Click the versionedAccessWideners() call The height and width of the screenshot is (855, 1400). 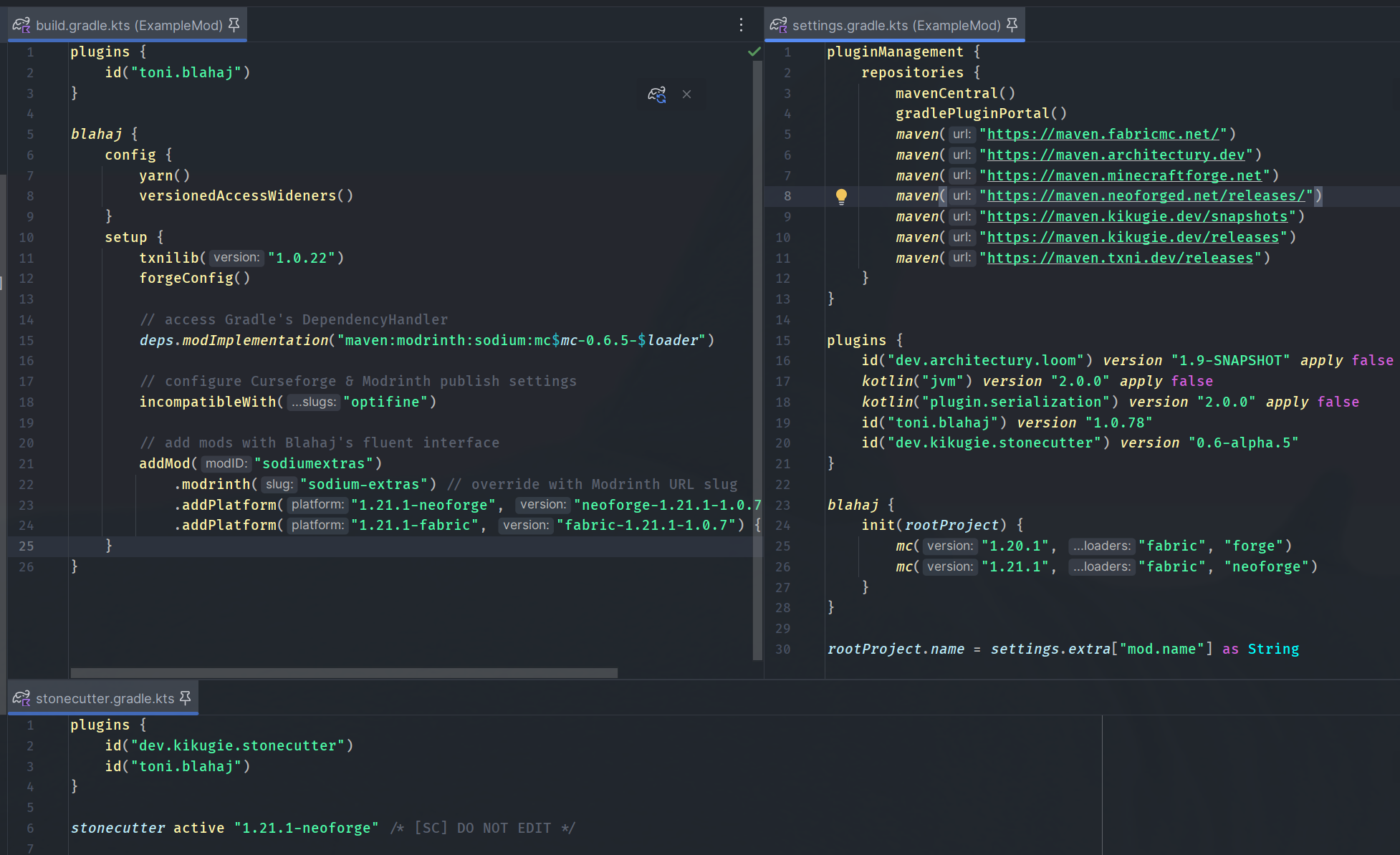click(246, 196)
